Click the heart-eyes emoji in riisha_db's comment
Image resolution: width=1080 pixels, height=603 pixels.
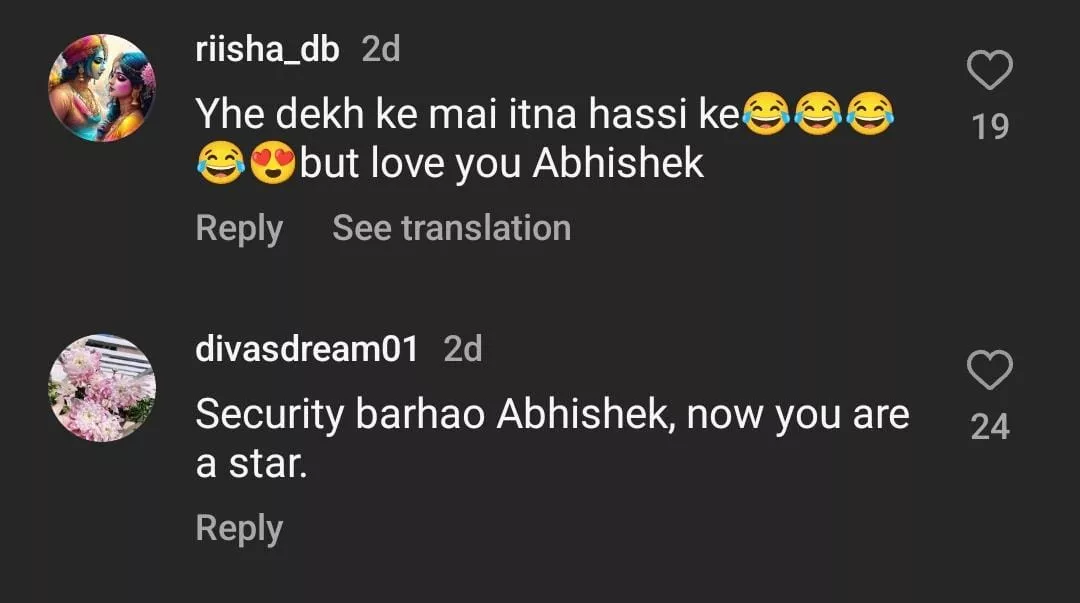pos(272,164)
